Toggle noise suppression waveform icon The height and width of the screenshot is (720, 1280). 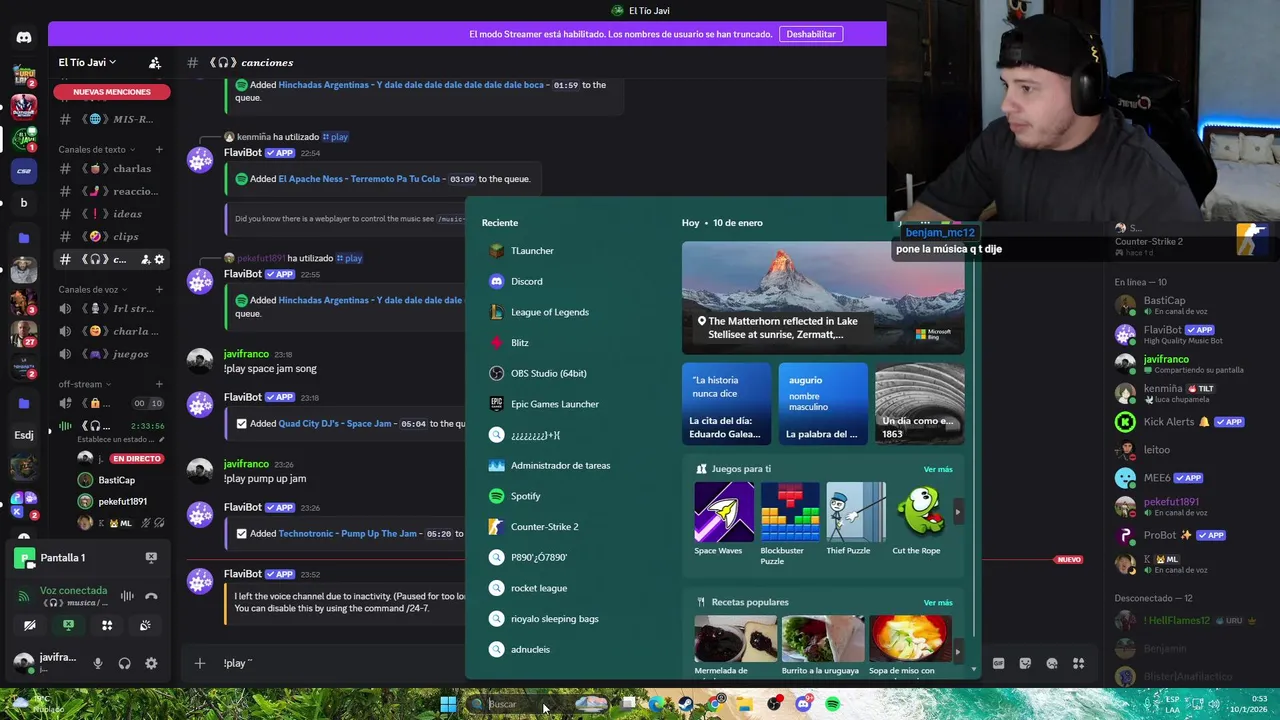(x=127, y=596)
